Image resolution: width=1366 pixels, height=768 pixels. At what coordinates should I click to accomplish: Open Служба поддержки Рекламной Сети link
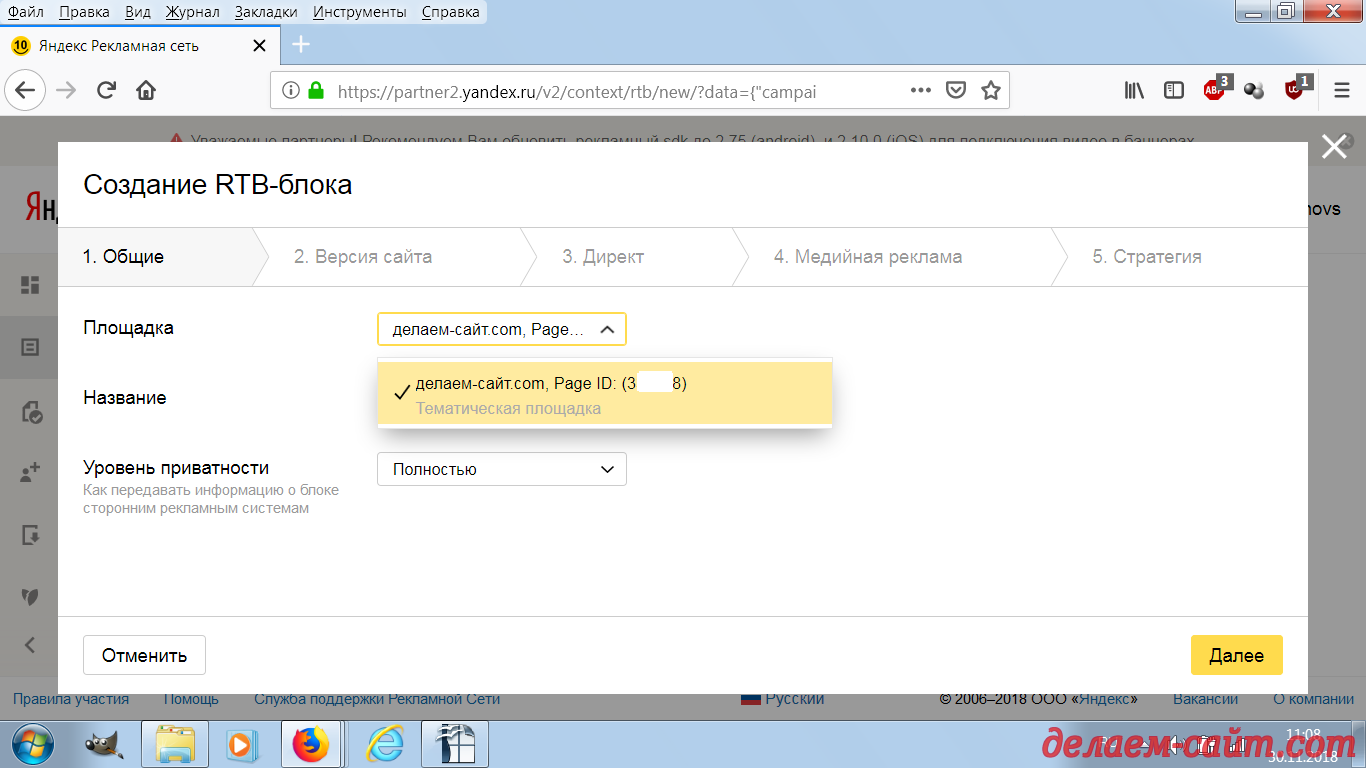377,699
